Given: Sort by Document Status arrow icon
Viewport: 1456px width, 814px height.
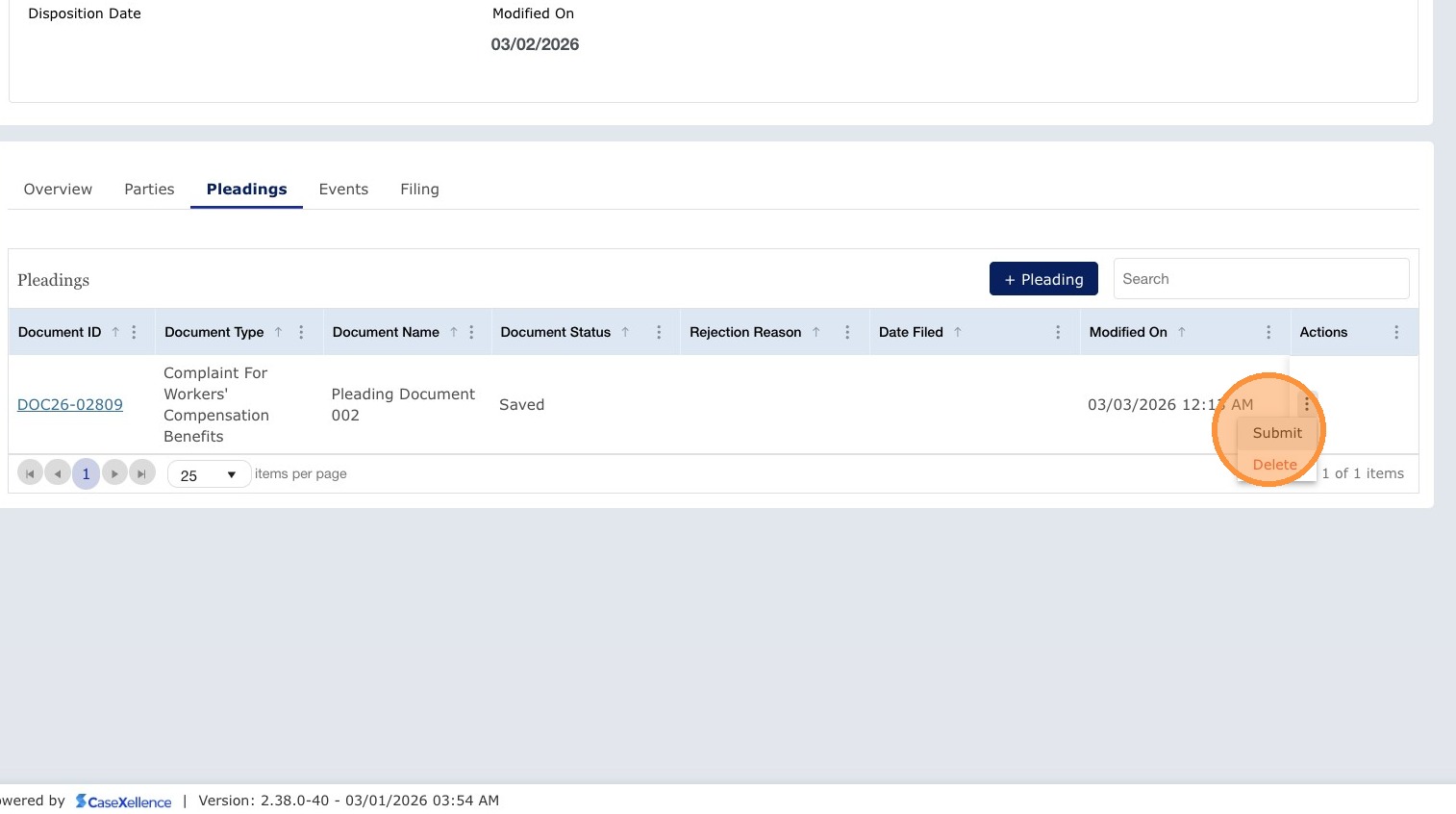Looking at the screenshot, I should click(625, 332).
